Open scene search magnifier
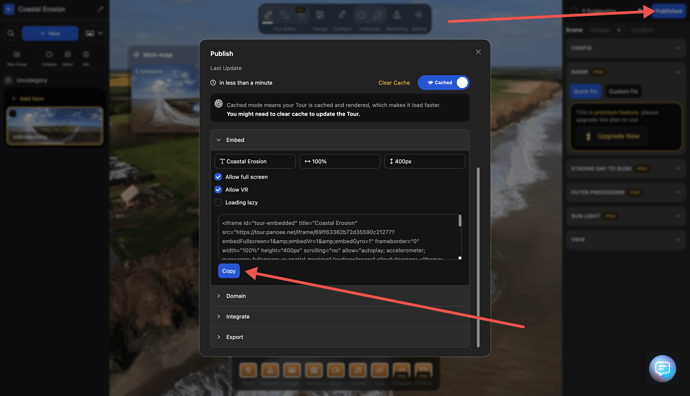 coord(11,33)
